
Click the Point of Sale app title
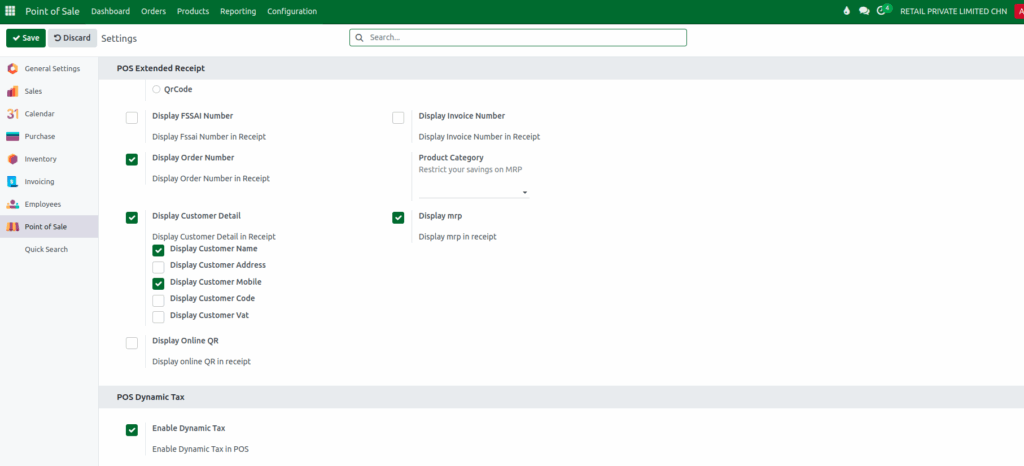coord(52,11)
